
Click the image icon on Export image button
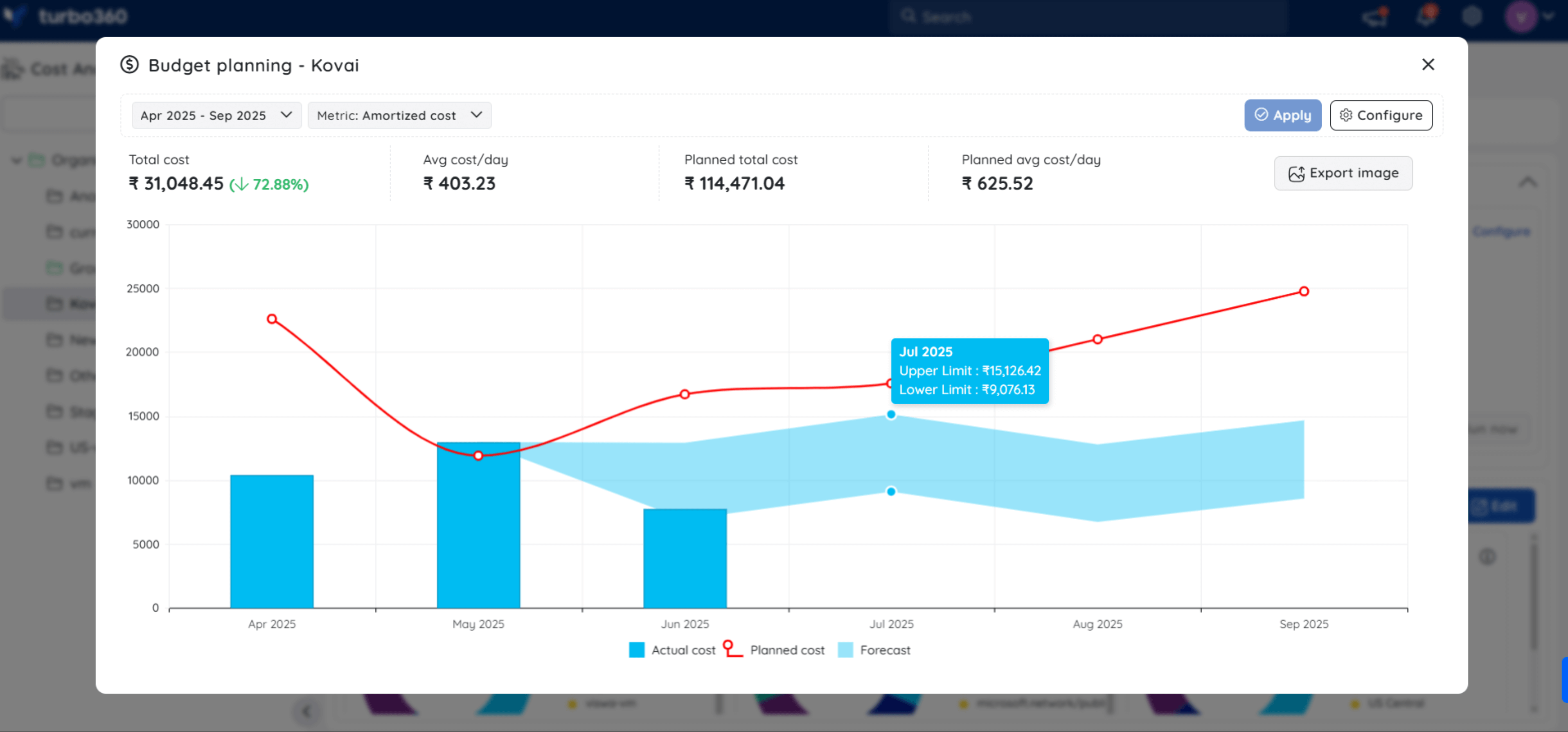coord(1296,173)
